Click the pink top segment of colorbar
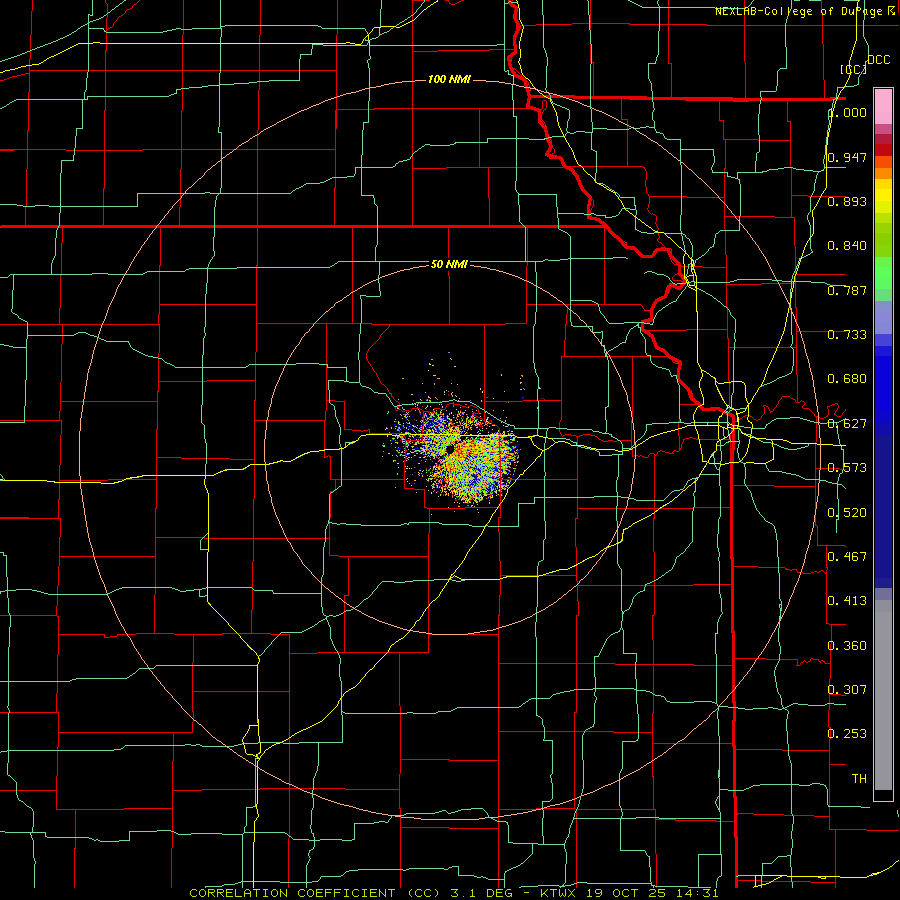The height and width of the screenshot is (900, 900). pos(883,106)
